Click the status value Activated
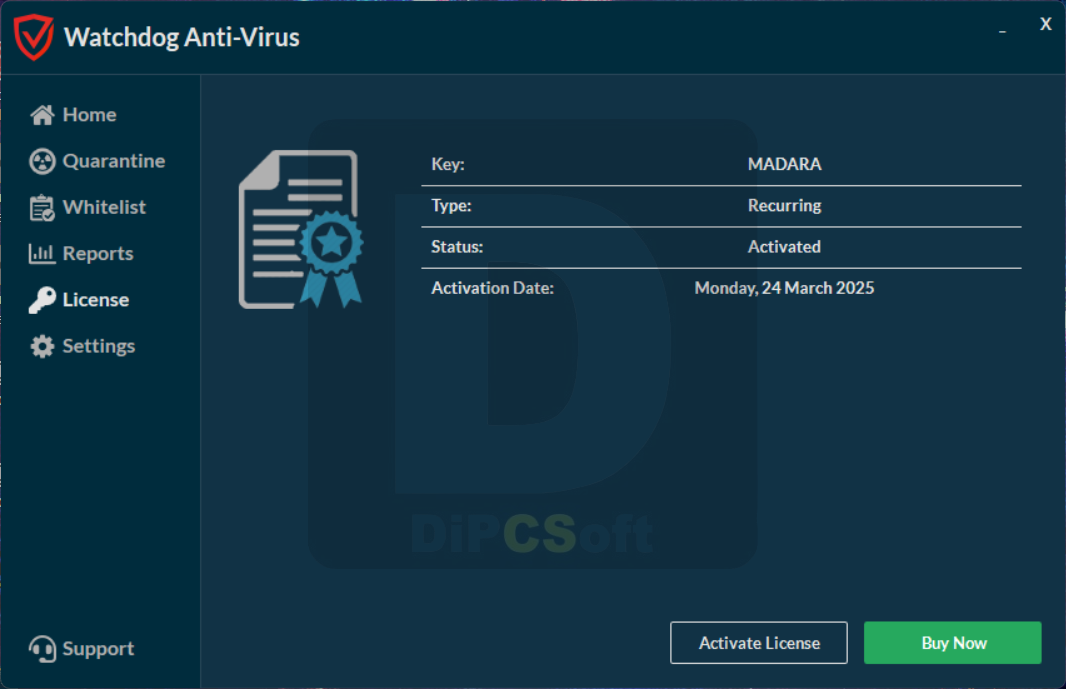The width and height of the screenshot is (1066, 689). point(785,247)
